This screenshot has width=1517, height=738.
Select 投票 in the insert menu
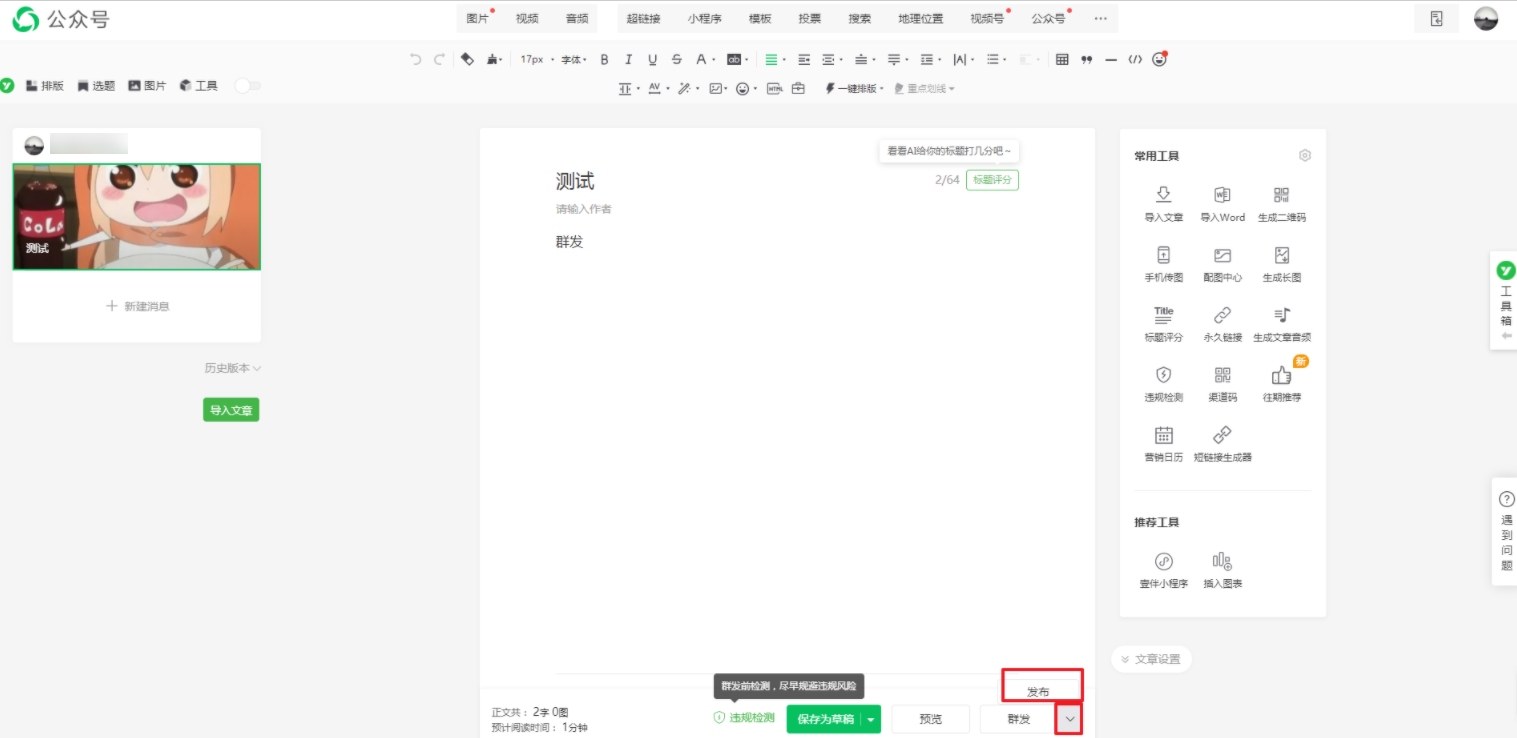point(810,19)
